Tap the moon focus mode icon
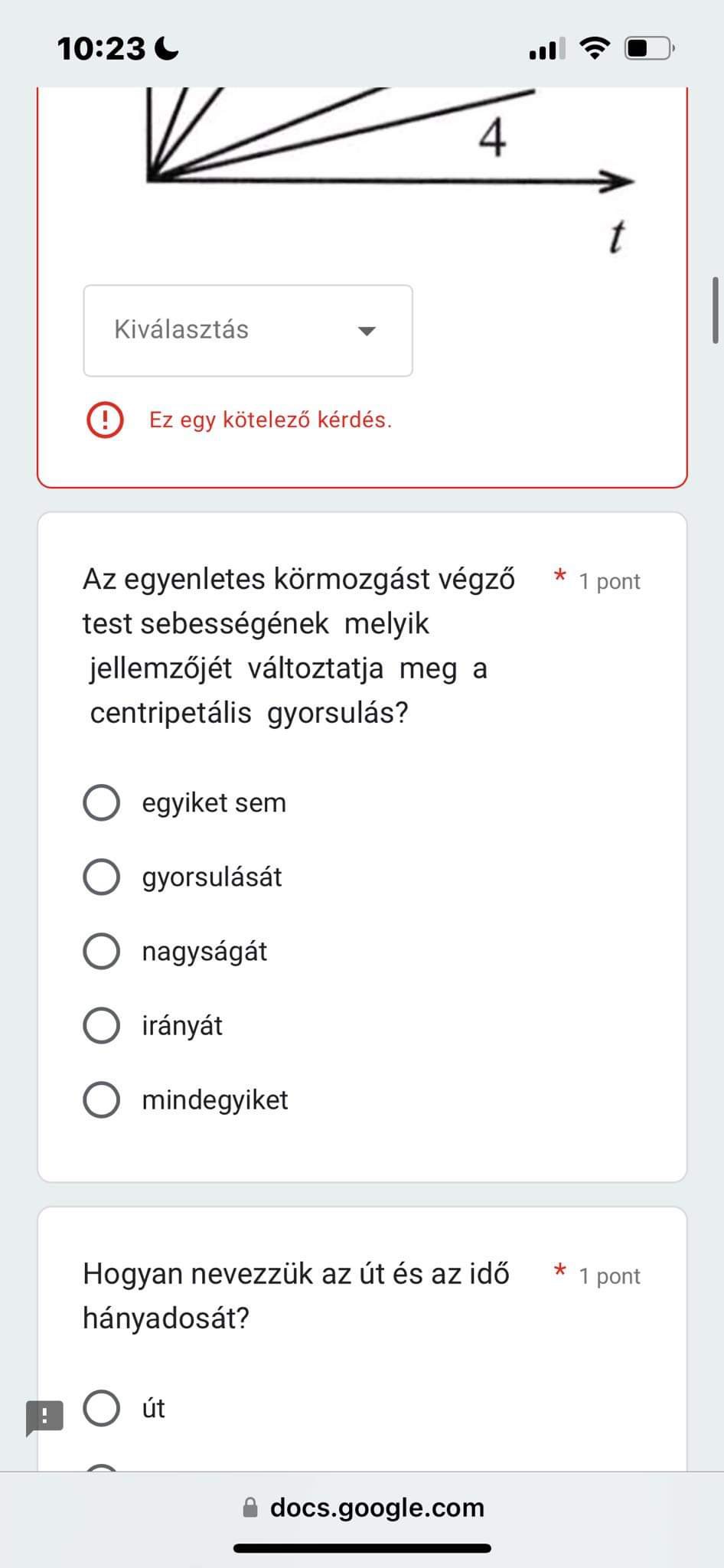The width and height of the screenshot is (724, 1568). pyautogui.click(x=166, y=49)
